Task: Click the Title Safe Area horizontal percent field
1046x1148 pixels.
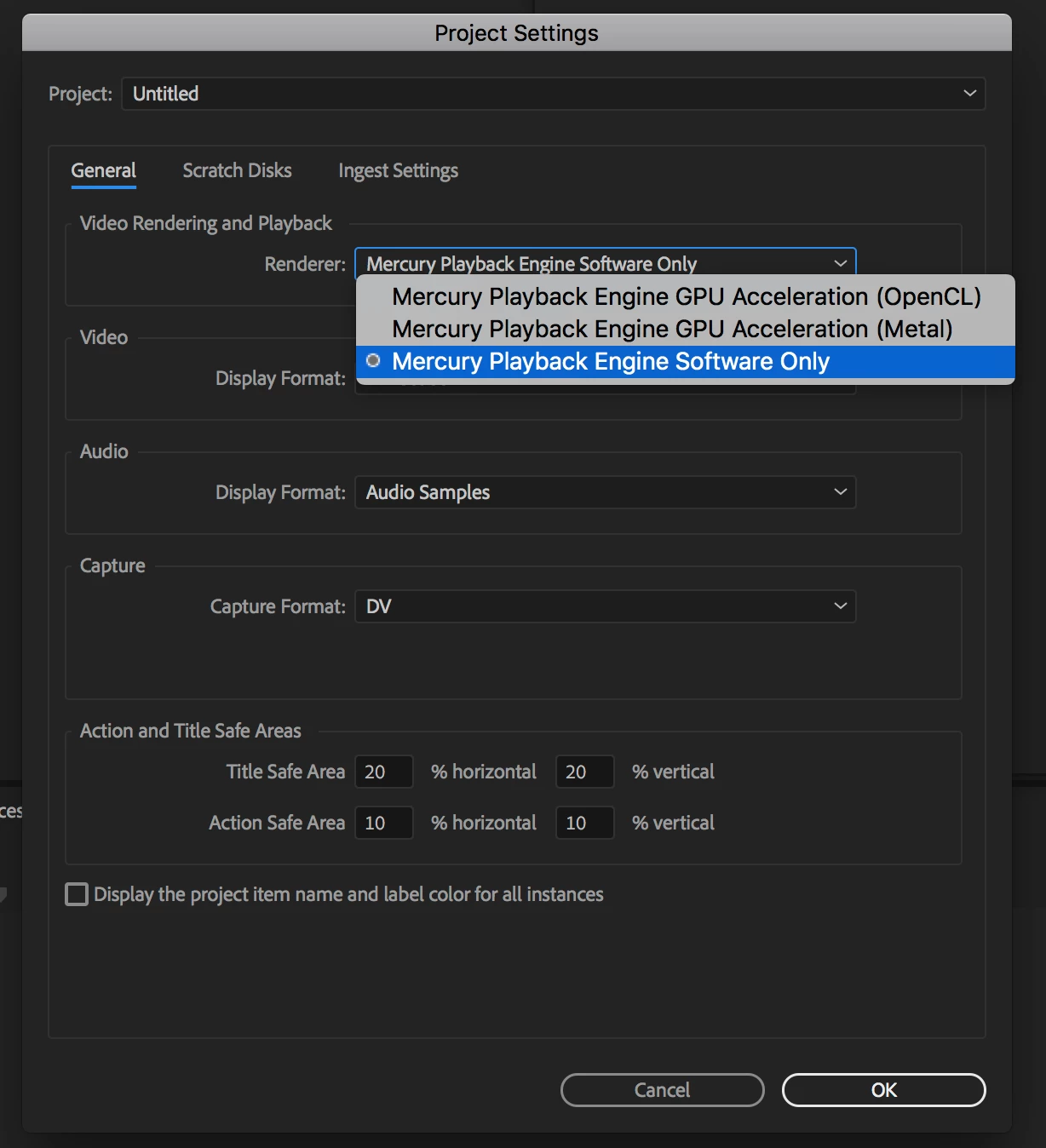Action: click(x=384, y=772)
